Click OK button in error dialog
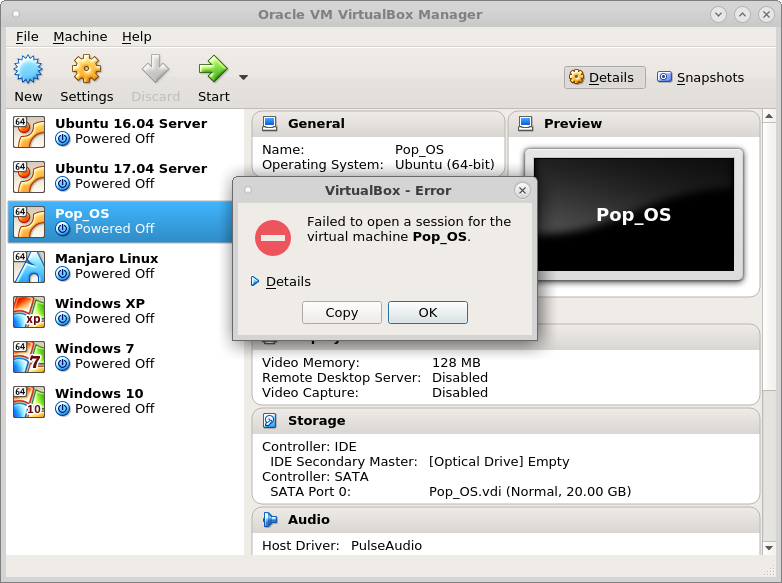Screen dimensions: 782x583 tap(428, 313)
